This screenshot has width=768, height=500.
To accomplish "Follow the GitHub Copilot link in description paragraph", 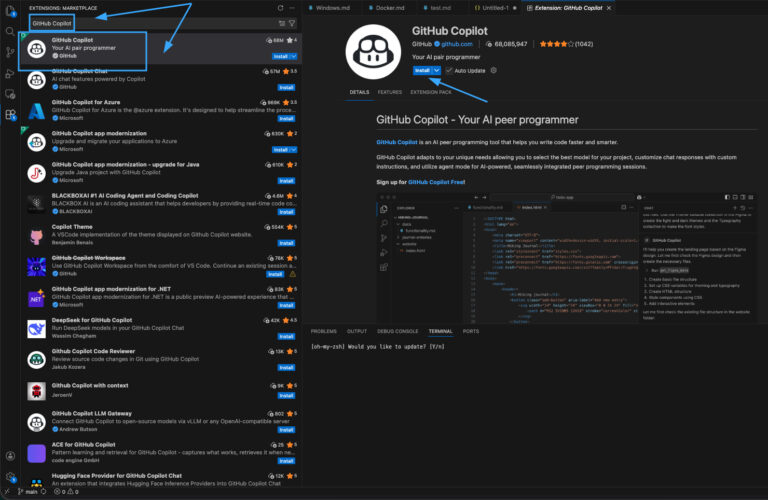I will [x=397, y=142].
